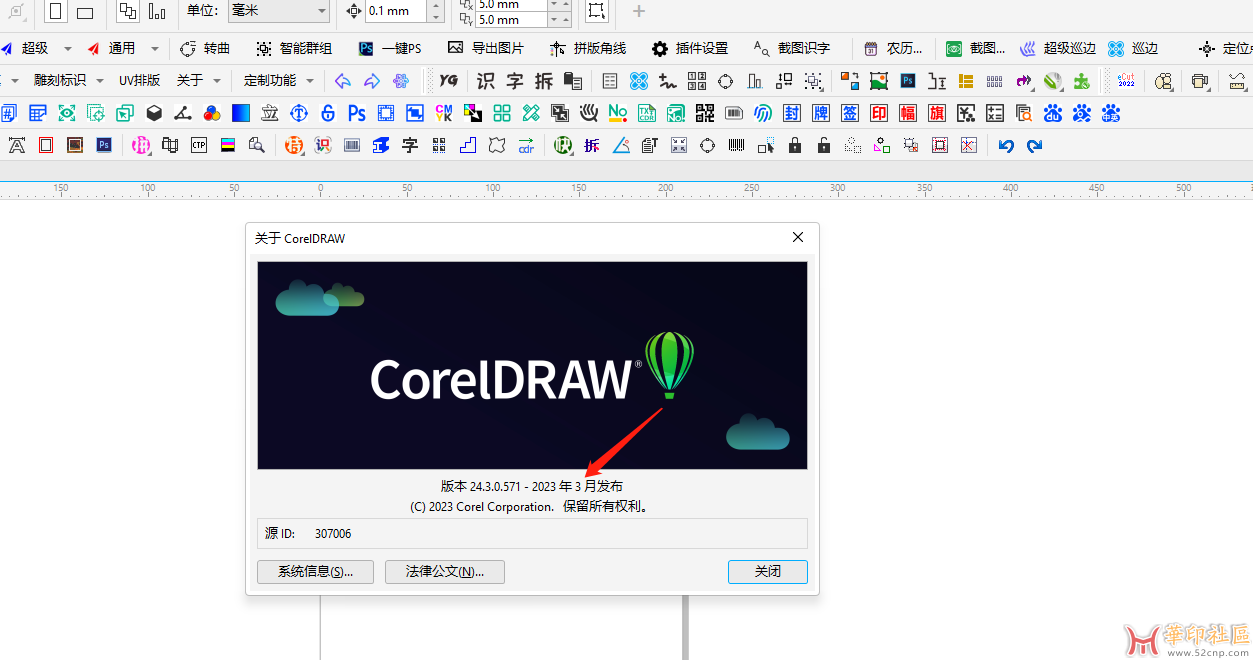This screenshot has height=660, width=1253.
Task: Expand the 关于 menu arrow
Action: coord(217,81)
